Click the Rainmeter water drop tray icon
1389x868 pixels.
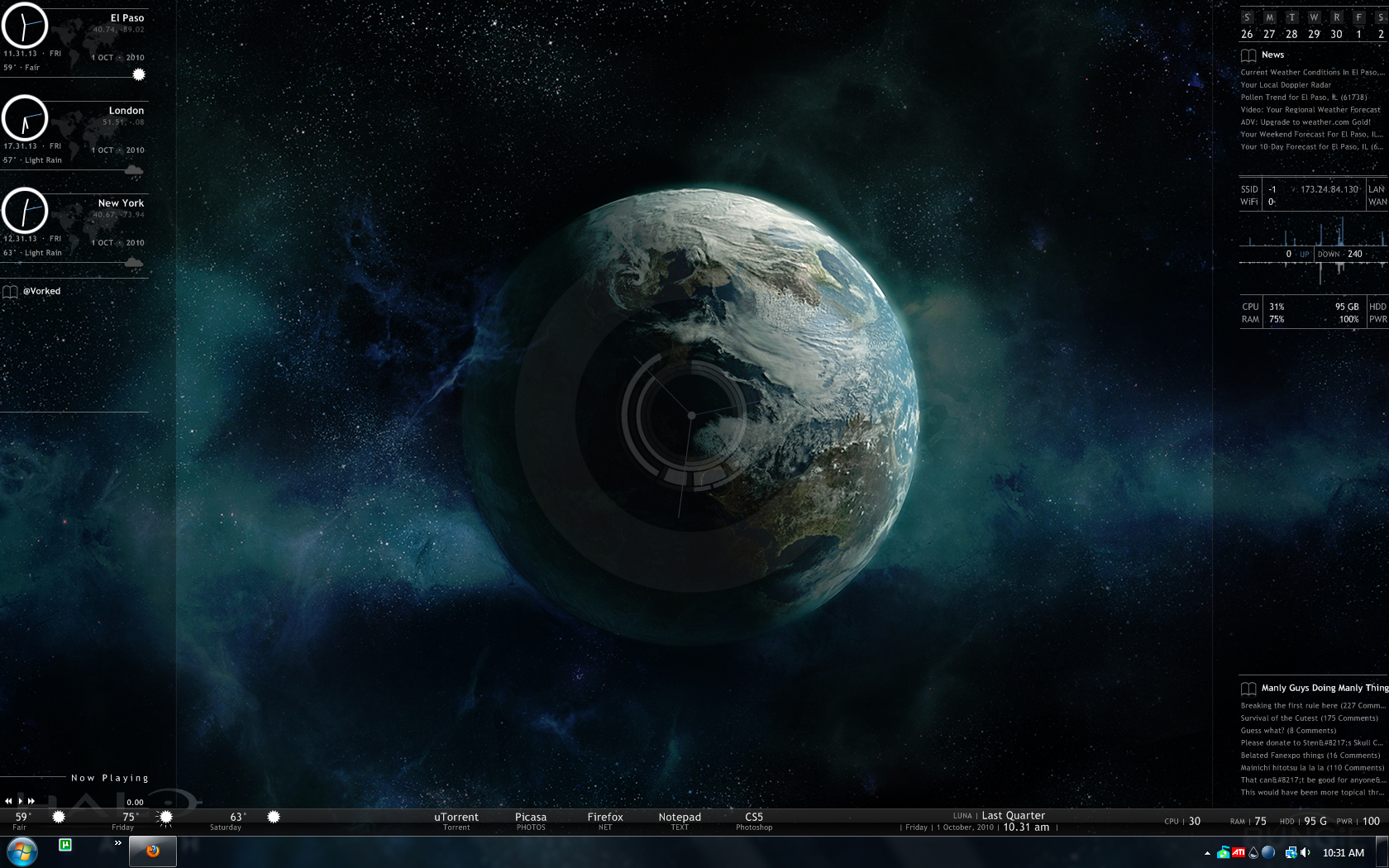(1253, 852)
